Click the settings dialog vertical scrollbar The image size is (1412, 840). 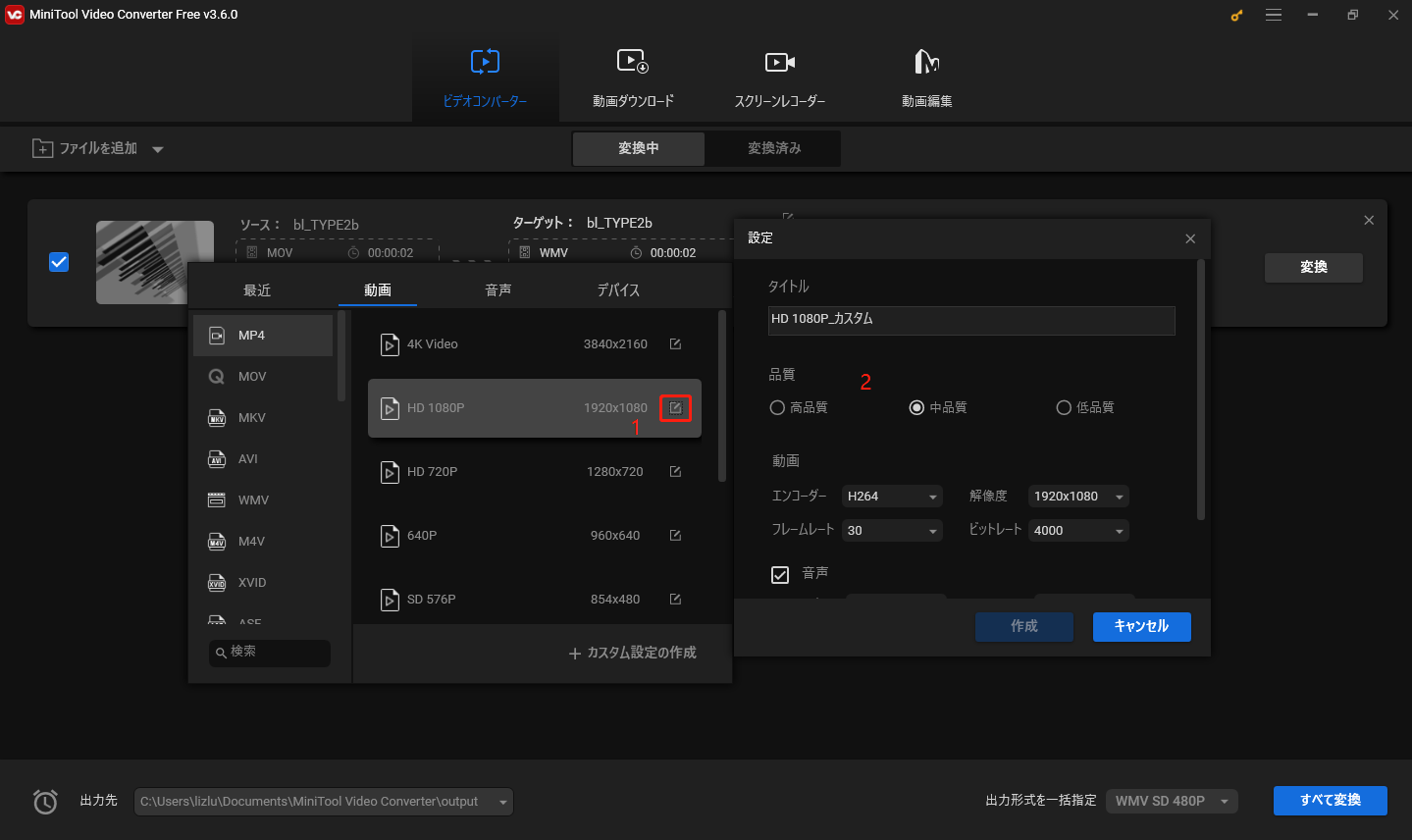click(1201, 391)
